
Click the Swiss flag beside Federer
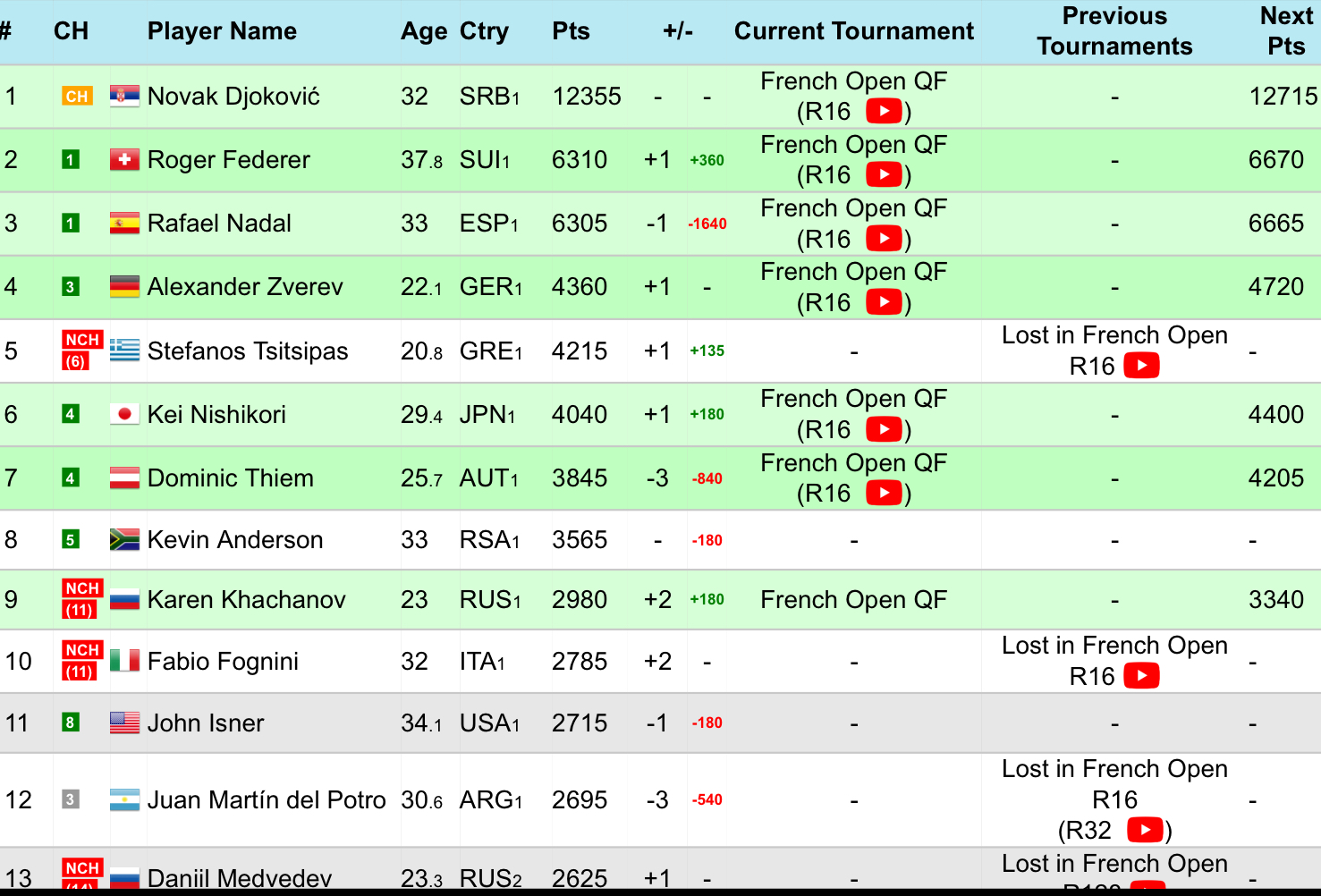pos(124,159)
